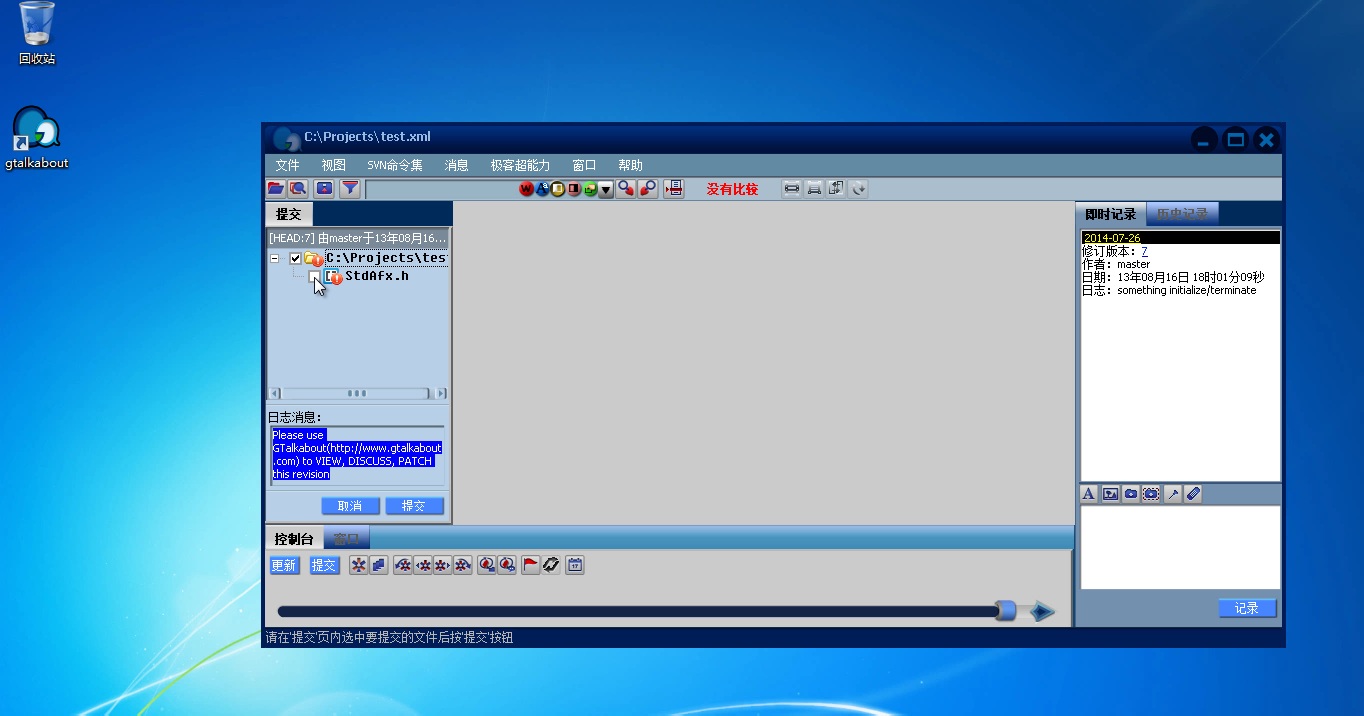Open the black dropdown arrow in toolbar
Screen dimensions: 1364x716
pos(606,189)
